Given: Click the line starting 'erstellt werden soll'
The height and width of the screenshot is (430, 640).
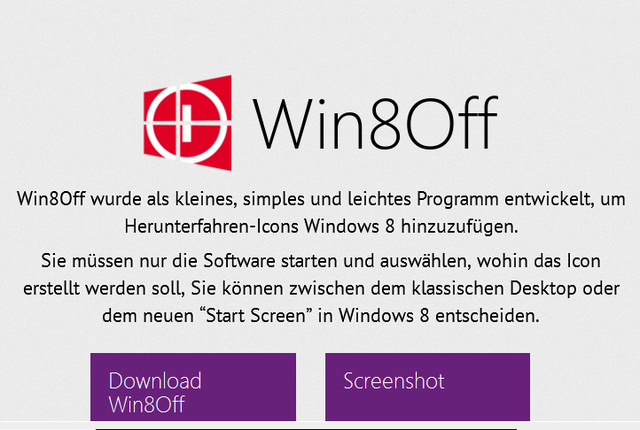Looking at the screenshot, I should click(321, 288).
